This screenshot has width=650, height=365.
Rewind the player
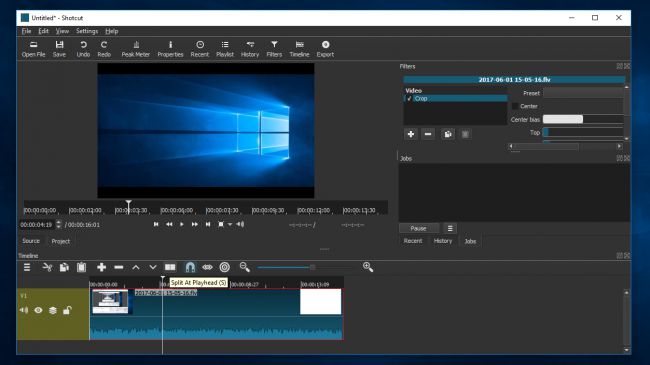click(169, 224)
